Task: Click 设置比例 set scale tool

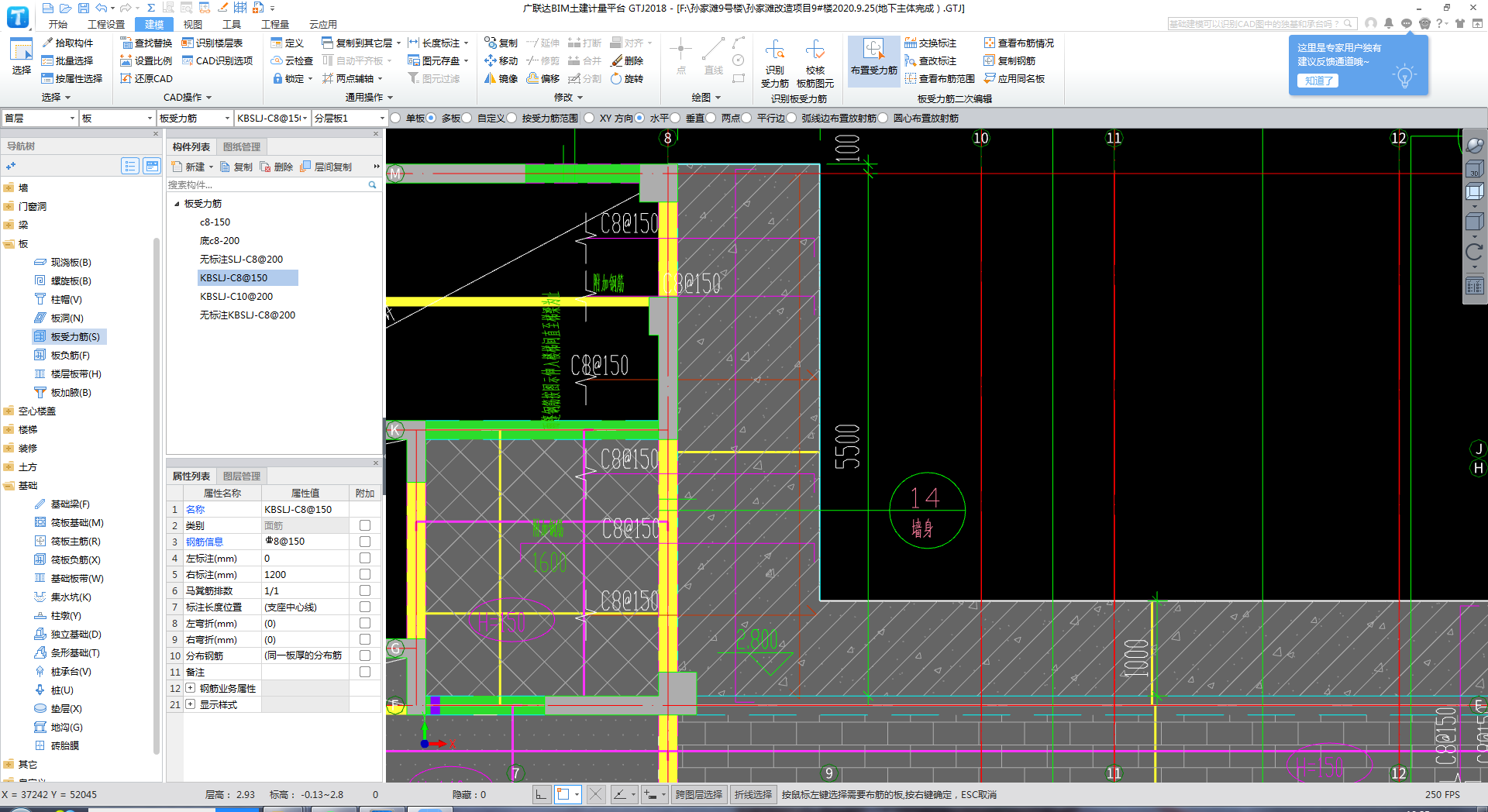Action: (x=146, y=60)
